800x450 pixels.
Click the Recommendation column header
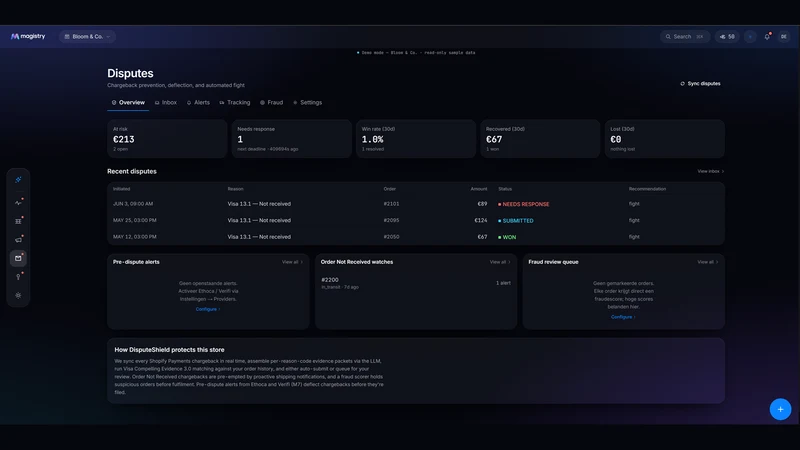coord(647,189)
